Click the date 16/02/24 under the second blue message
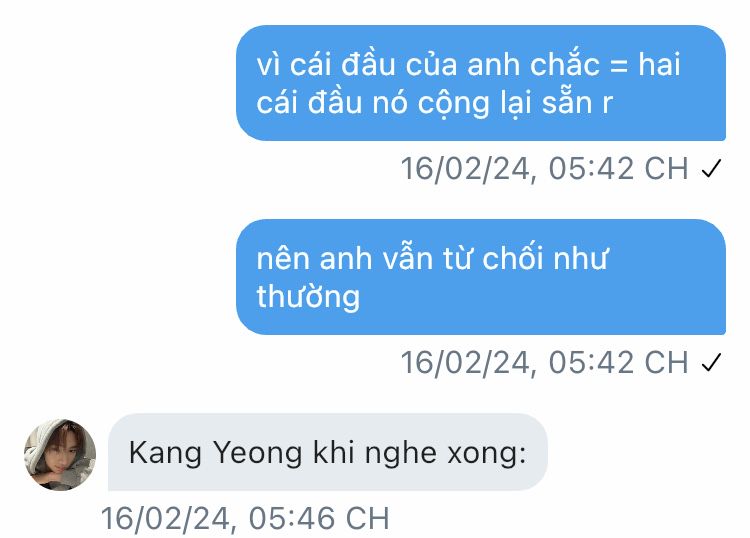Image resolution: width=750 pixels, height=538 pixels. 465,362
